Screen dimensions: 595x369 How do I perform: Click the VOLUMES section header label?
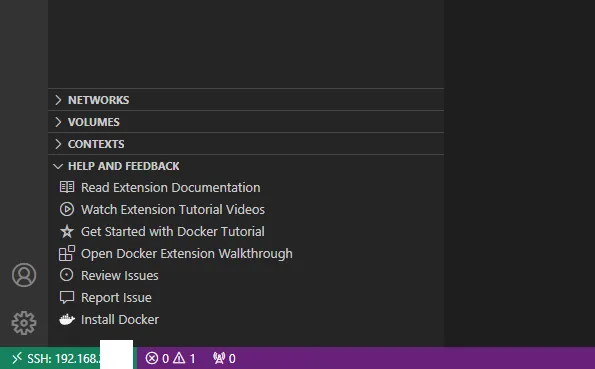coord(94,122)
